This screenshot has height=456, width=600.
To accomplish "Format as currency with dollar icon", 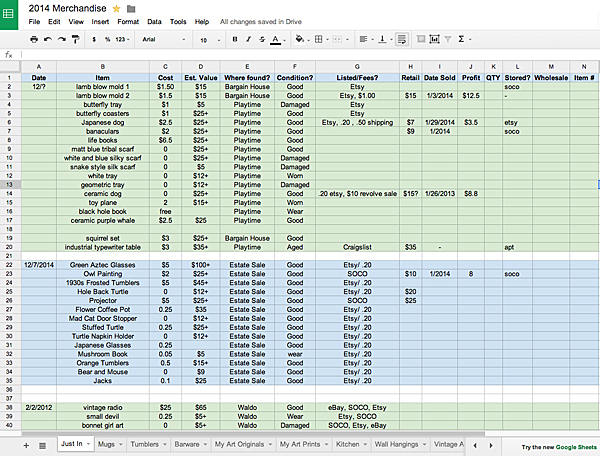I will point(94,39).
